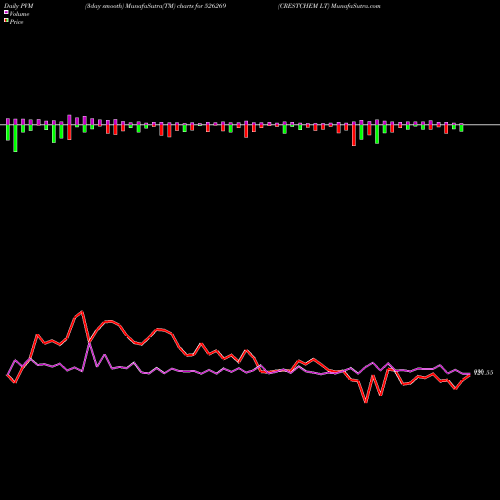Click the '(CRESTCHEM LT) MunafaSutra.com' header text
500x500 pixels.
[329, 6]
